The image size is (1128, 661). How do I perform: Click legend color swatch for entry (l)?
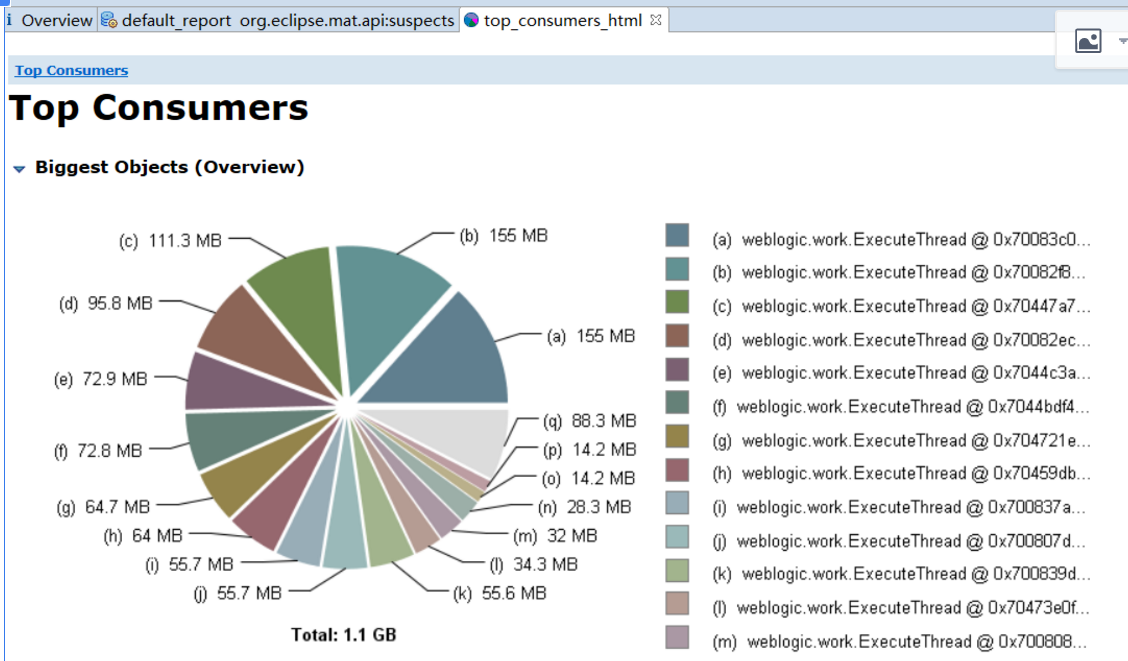tap(677, 604)
